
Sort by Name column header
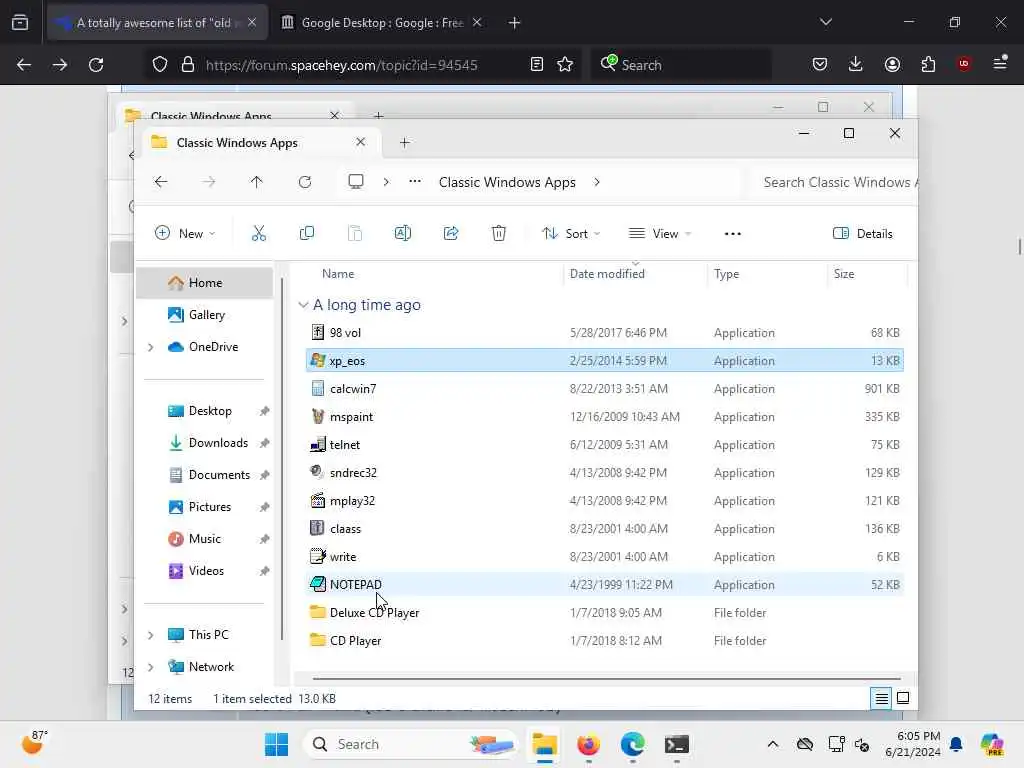point(338,274)
